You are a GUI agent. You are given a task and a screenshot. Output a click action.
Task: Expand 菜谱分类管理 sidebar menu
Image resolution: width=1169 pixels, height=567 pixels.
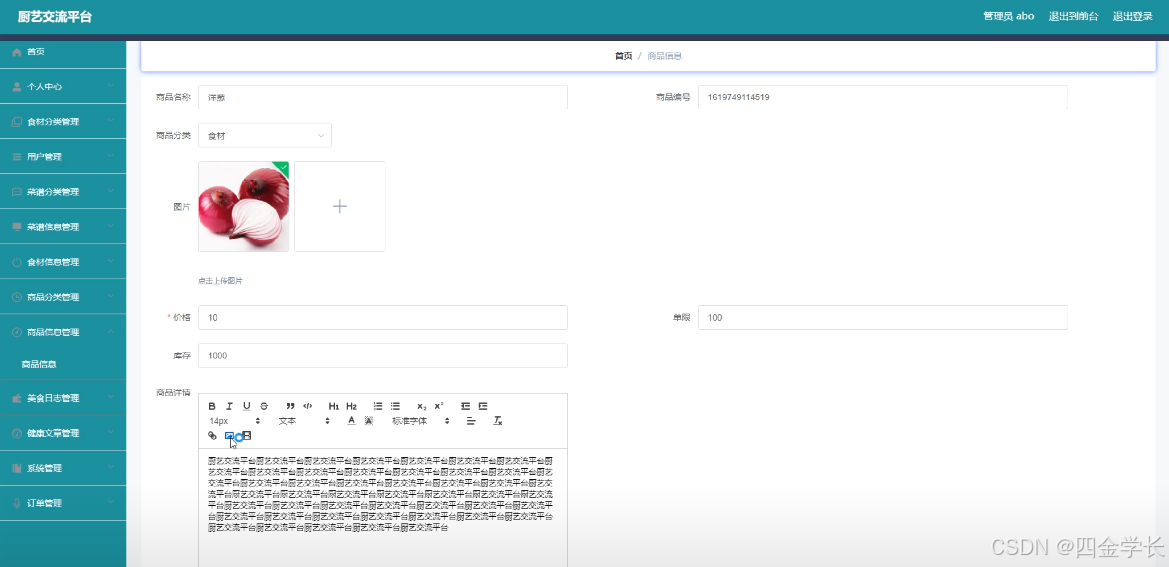pos(63,191)
